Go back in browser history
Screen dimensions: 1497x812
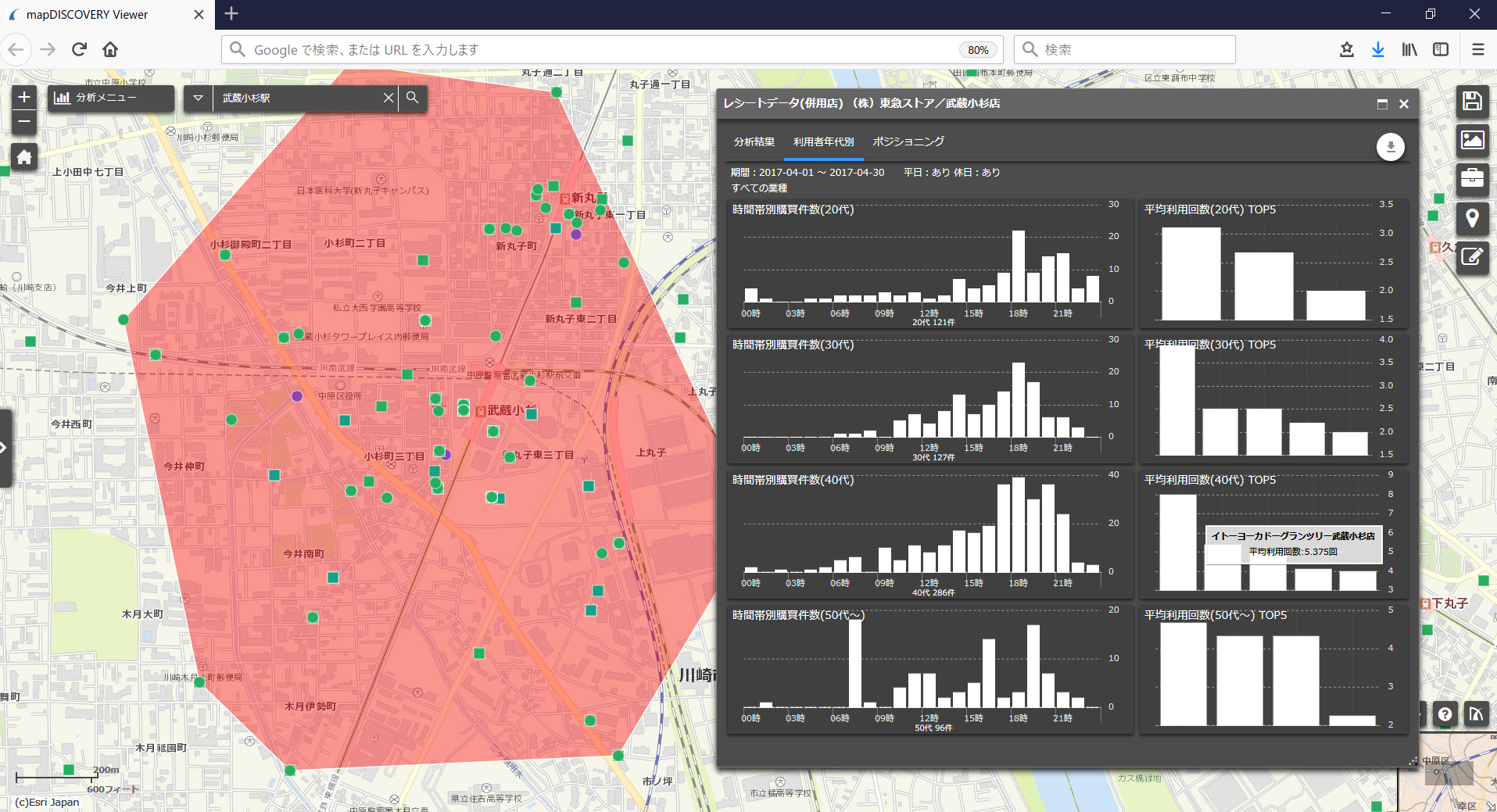click(16, 49)
